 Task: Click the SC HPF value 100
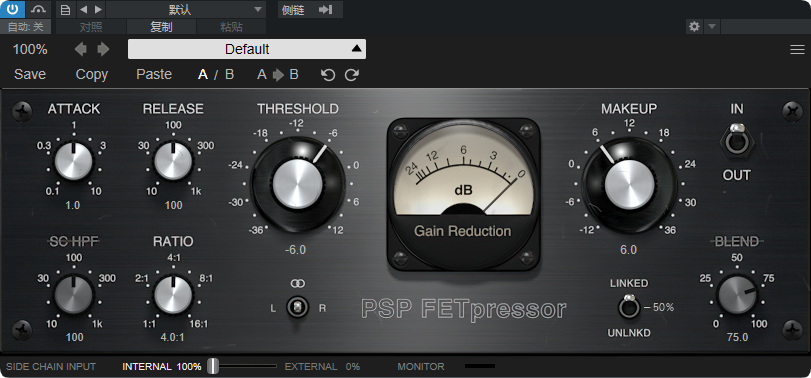(74, 338)
